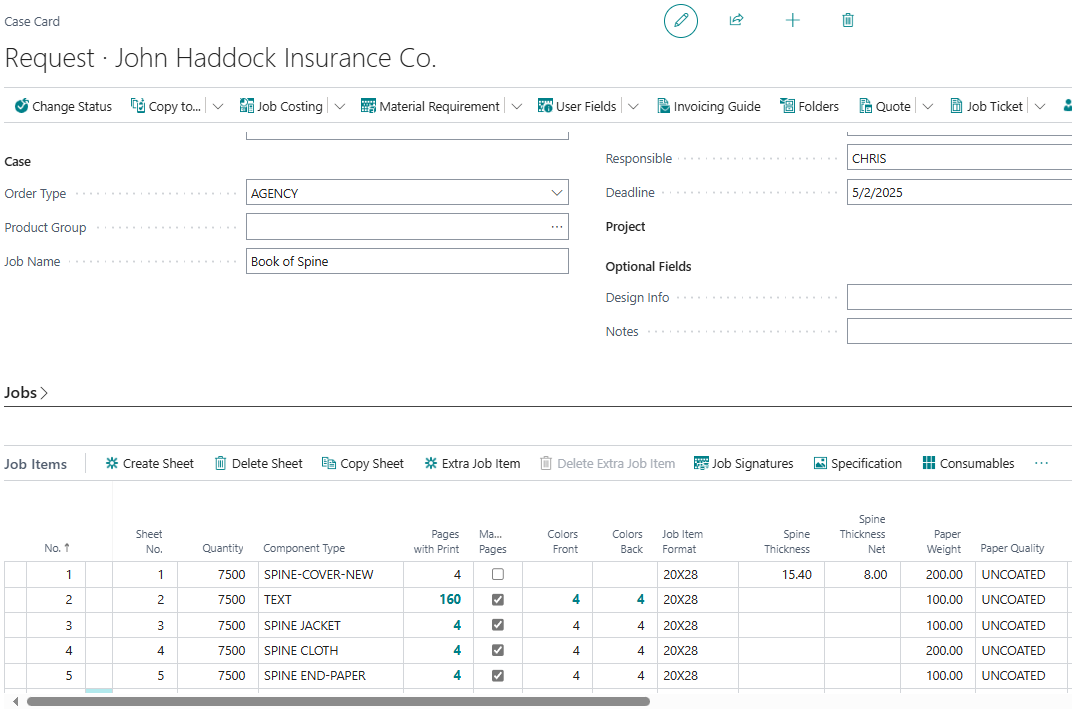Viewport: 1072px width, 711px height.
Task: Click Copy to... action
Action: [x=167, y=106]
